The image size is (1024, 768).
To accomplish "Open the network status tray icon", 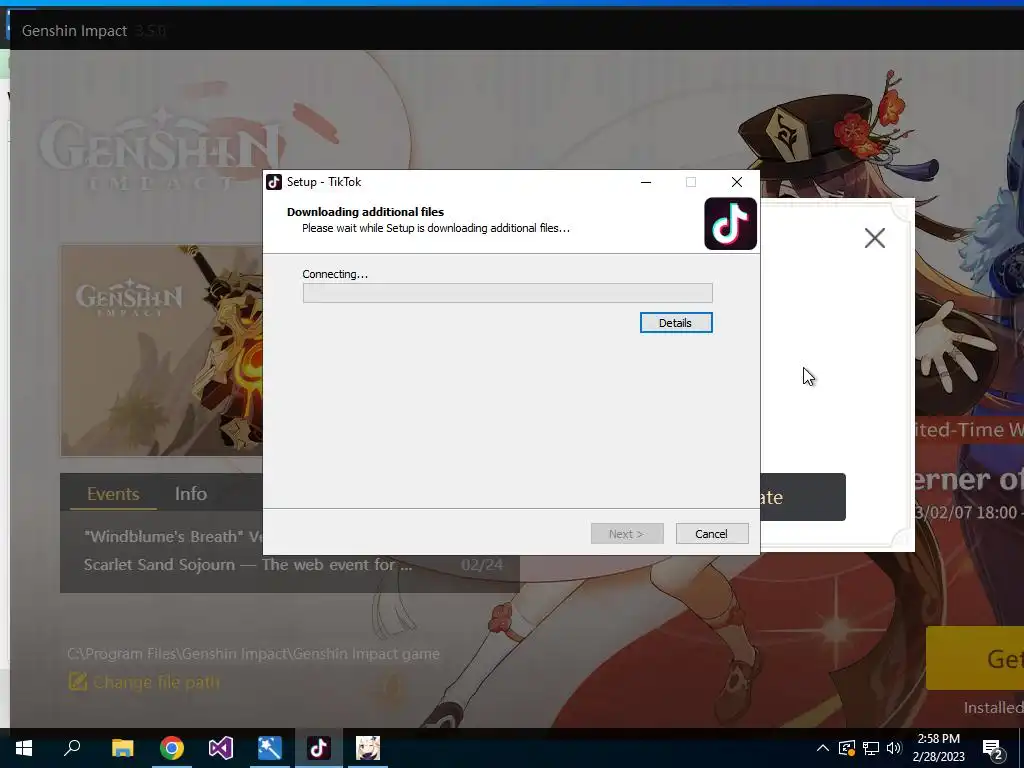I will 871,748.
